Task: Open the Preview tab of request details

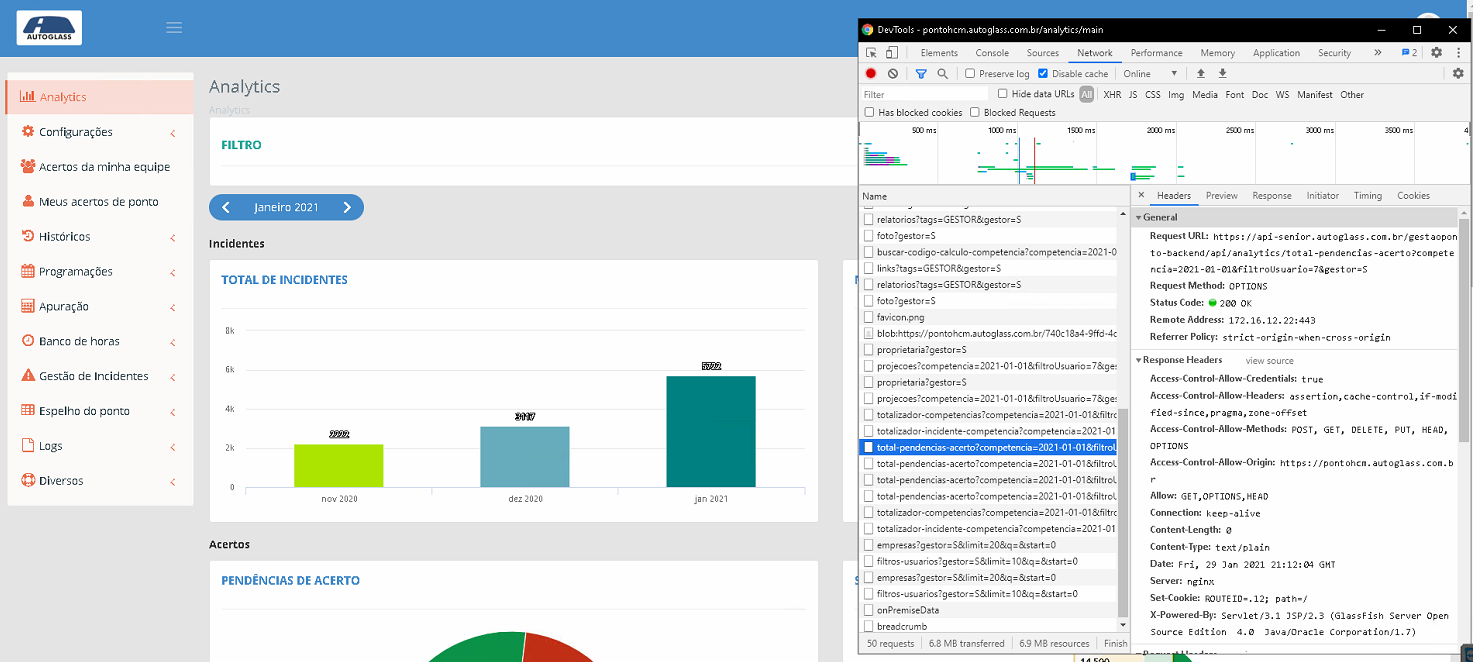Action: coord(1221,196)
